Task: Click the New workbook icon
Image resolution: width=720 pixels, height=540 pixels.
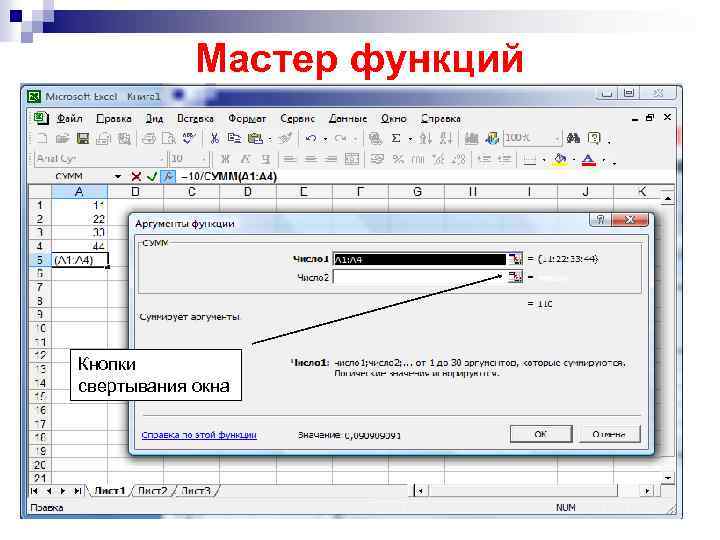Action: [42, 138]
